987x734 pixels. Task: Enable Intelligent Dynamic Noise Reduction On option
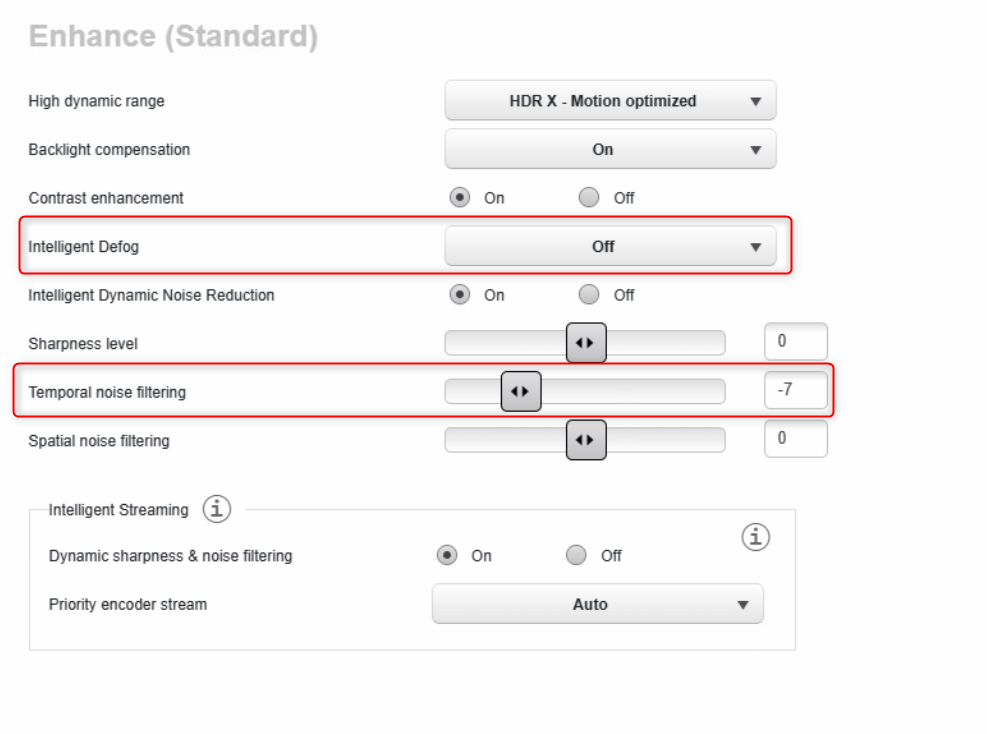460,295
